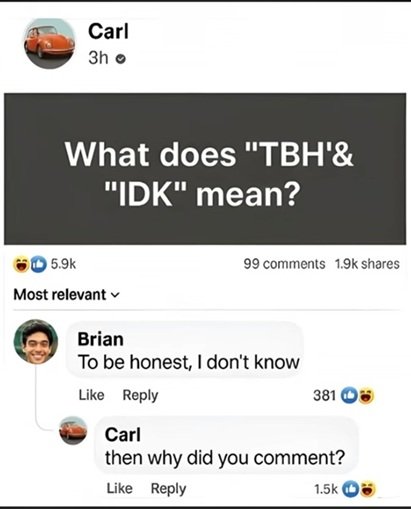Reply to Brian's comment
The width and height of the screenshot is (411, 509).
(140, 396)
